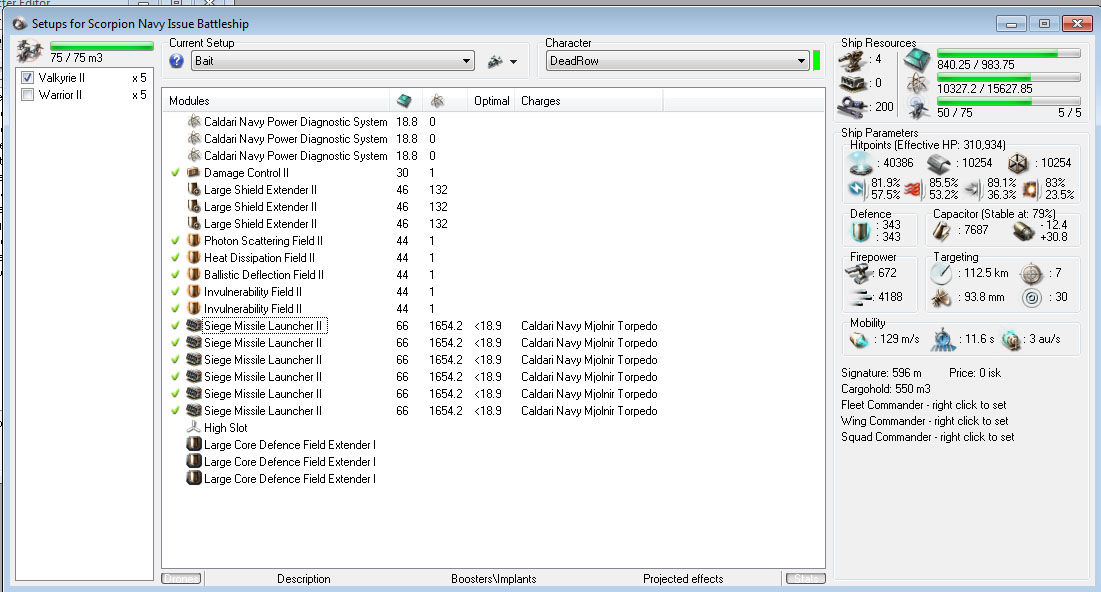The width and height of the screenshot is (1101, 592).
Task: Click the launcher hardpoints icon
Action: tap(852, 84)
